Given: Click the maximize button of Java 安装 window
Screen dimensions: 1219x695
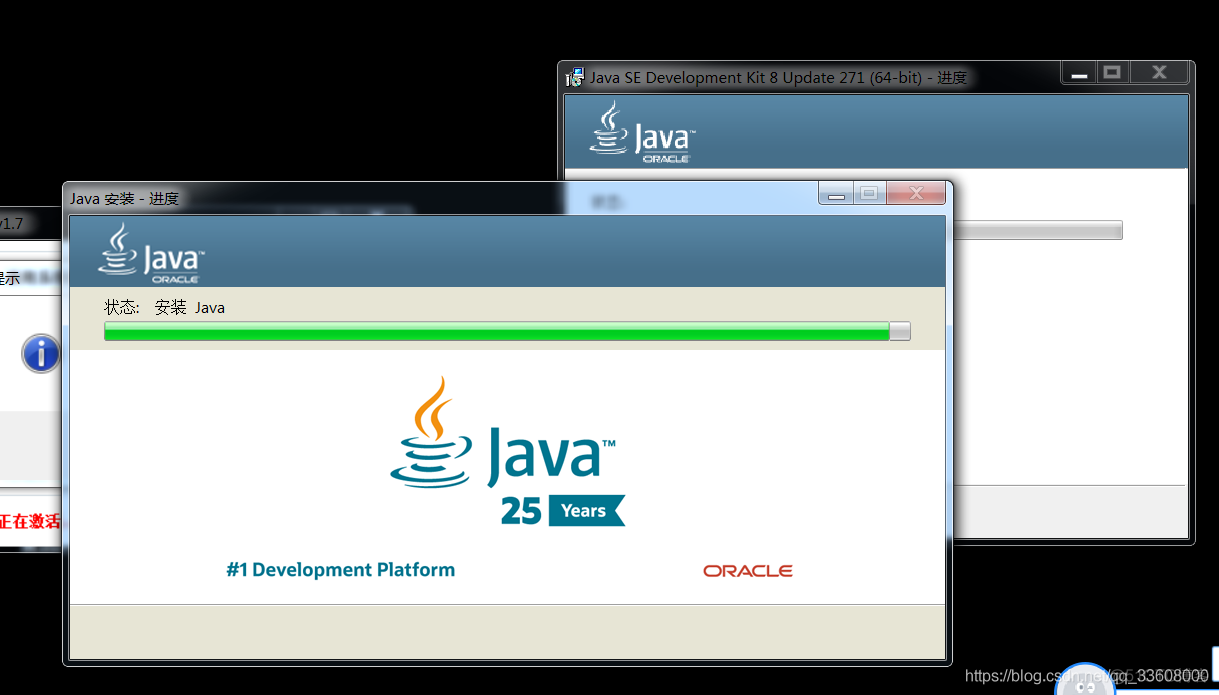Looking at the screenshot, I should tap(869, 194).
